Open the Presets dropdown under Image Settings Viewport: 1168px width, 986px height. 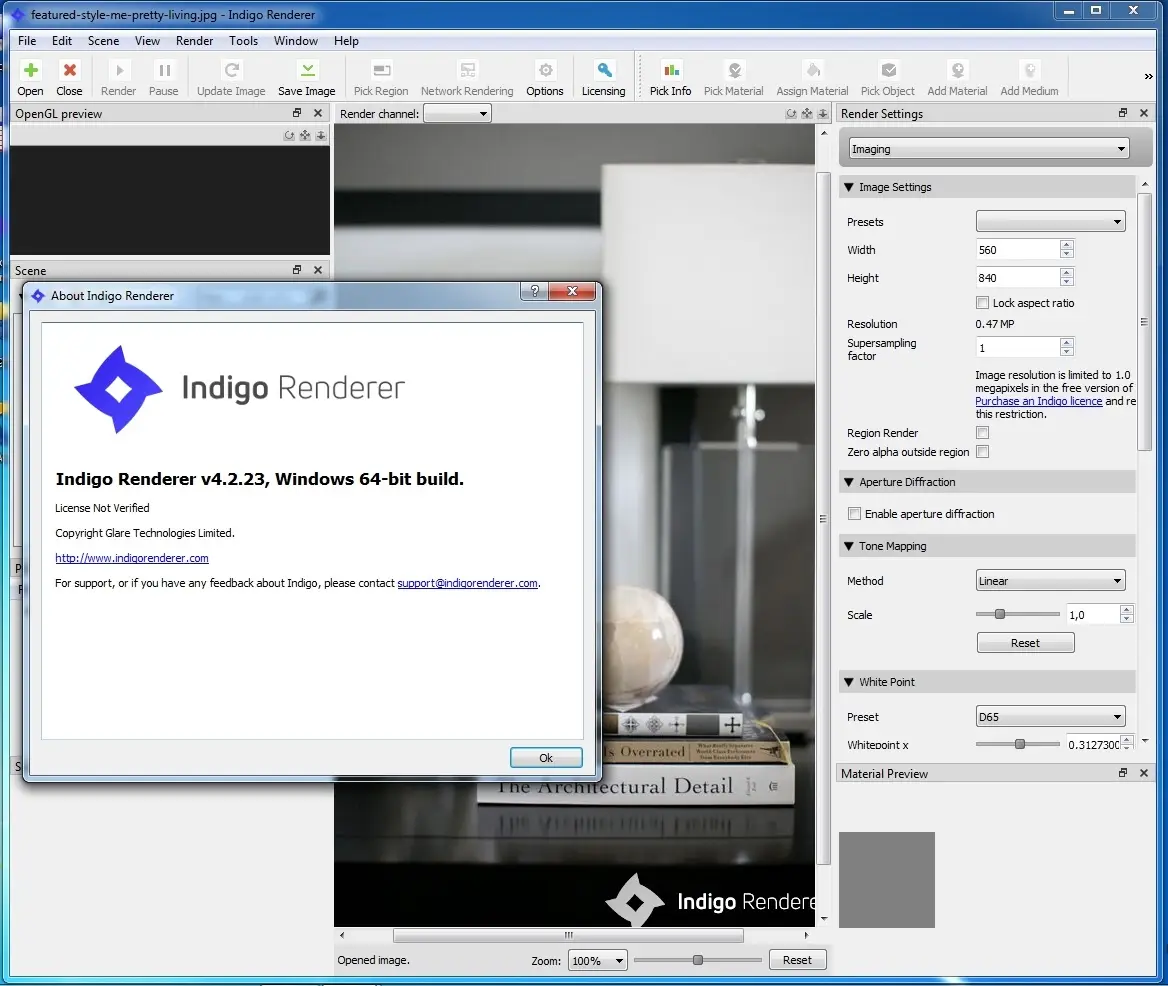click(1050, 221)
